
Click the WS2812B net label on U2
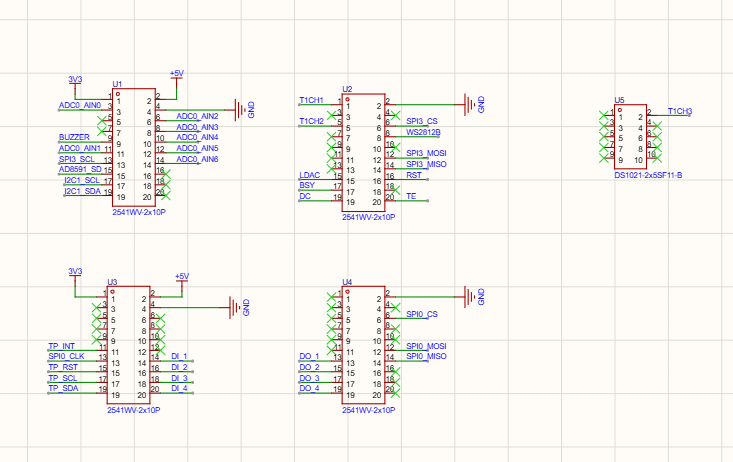tap(423, 132)
